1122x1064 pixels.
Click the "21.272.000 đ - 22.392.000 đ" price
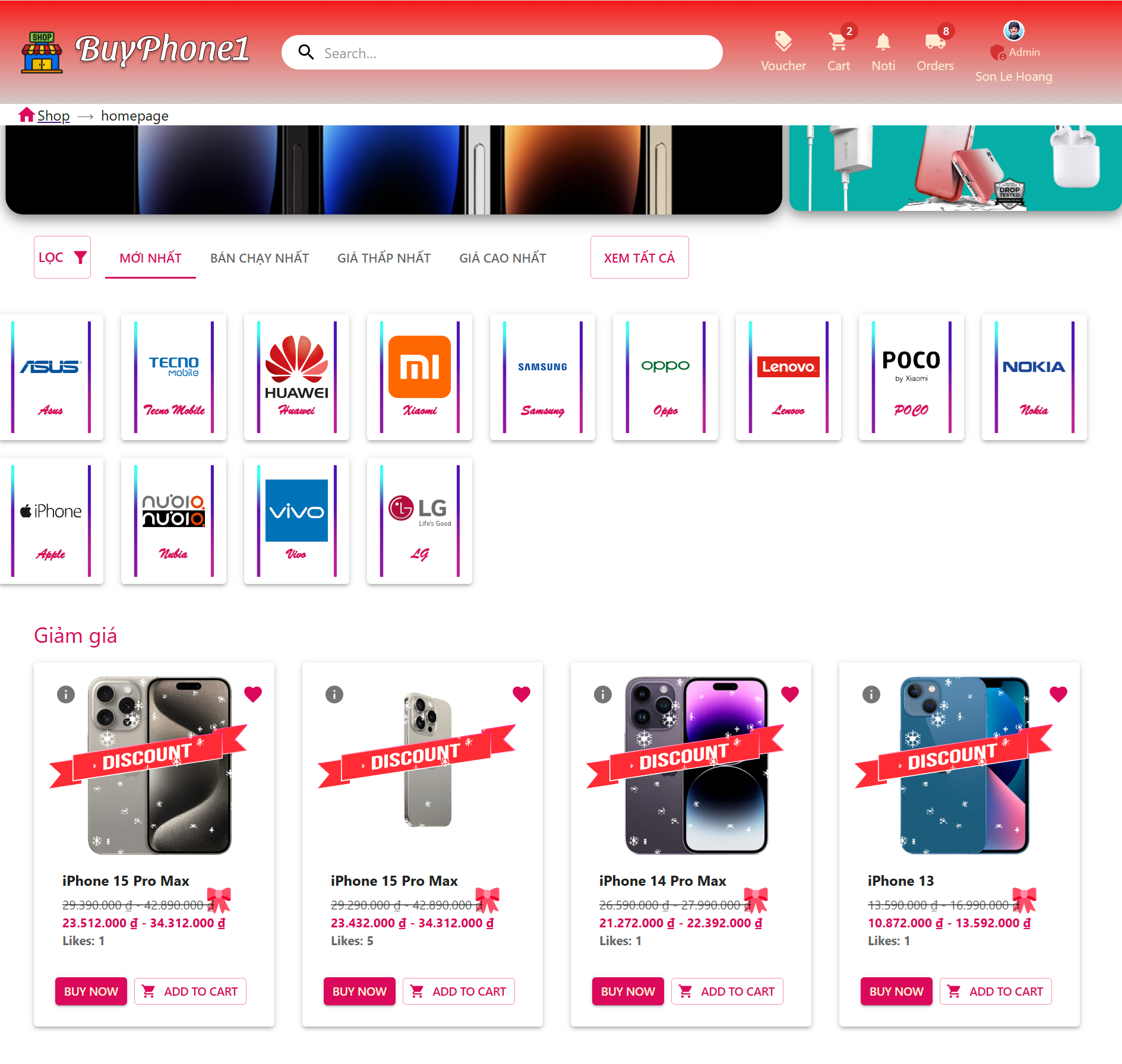point(681,923)
